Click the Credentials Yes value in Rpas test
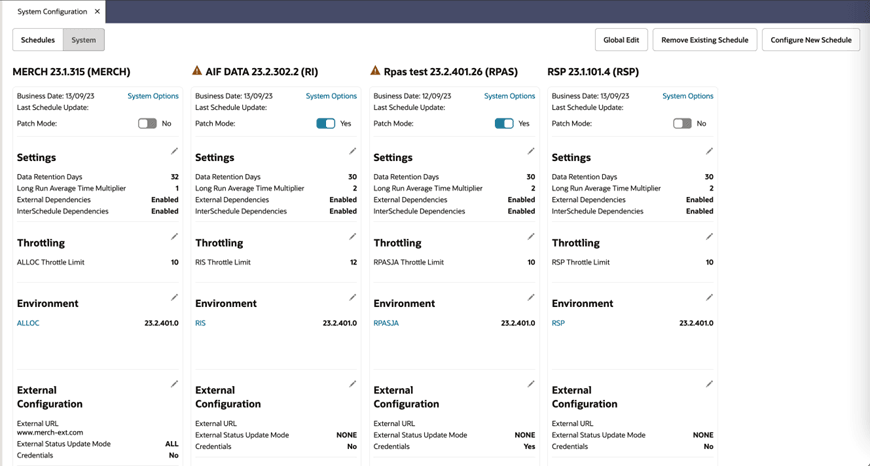The image size is (870, 466). coord(529,446)
